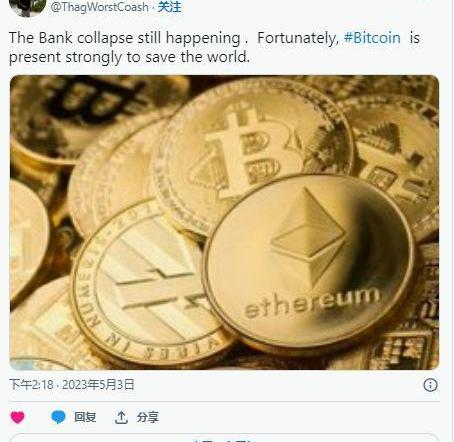The image size is (454, 442).
Task: Like the tweet with the pink heart icon
Action: point(17,417)
